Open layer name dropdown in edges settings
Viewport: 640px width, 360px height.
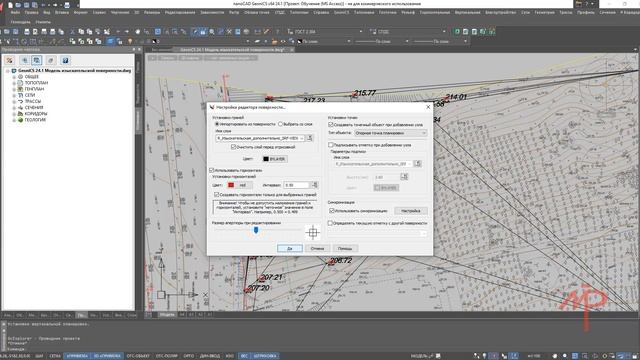coord(302,138)
